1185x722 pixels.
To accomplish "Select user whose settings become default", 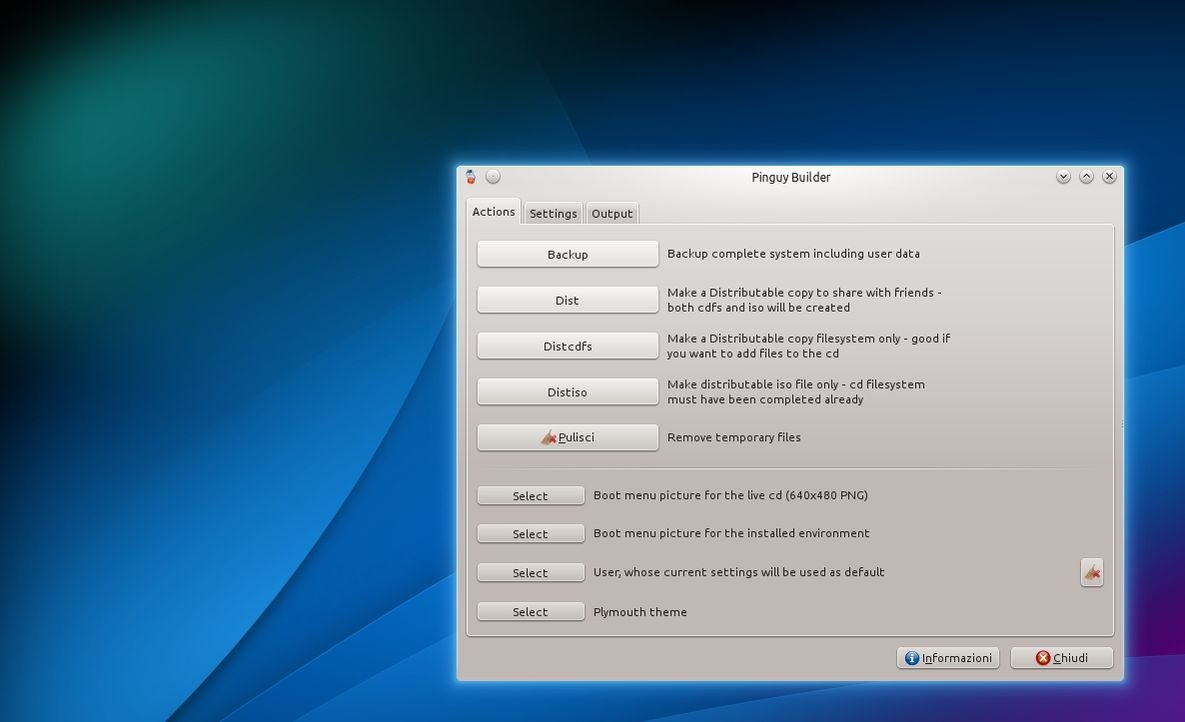I will pos(530,573).
